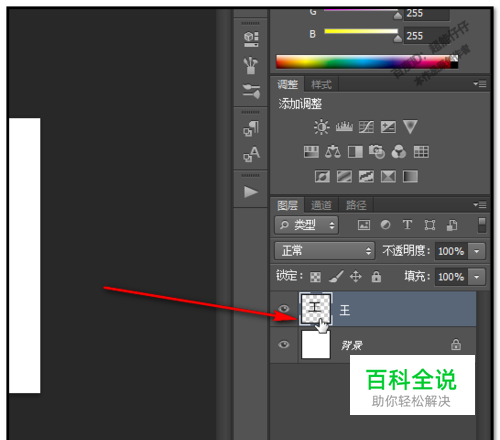This screenshot has height=440, width=500.
Task: Switch to the 通道 tab
Action: pyautogui.click(x=321, y=205)
